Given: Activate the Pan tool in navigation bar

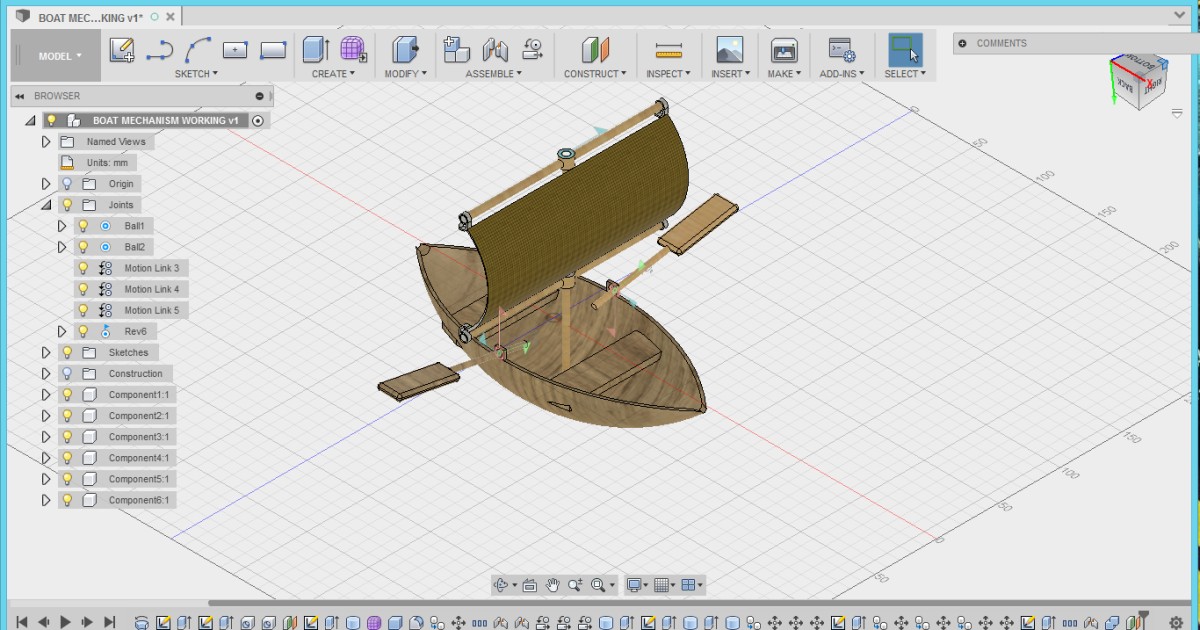Looking at the screenshot, I should [x=552, y=585].
